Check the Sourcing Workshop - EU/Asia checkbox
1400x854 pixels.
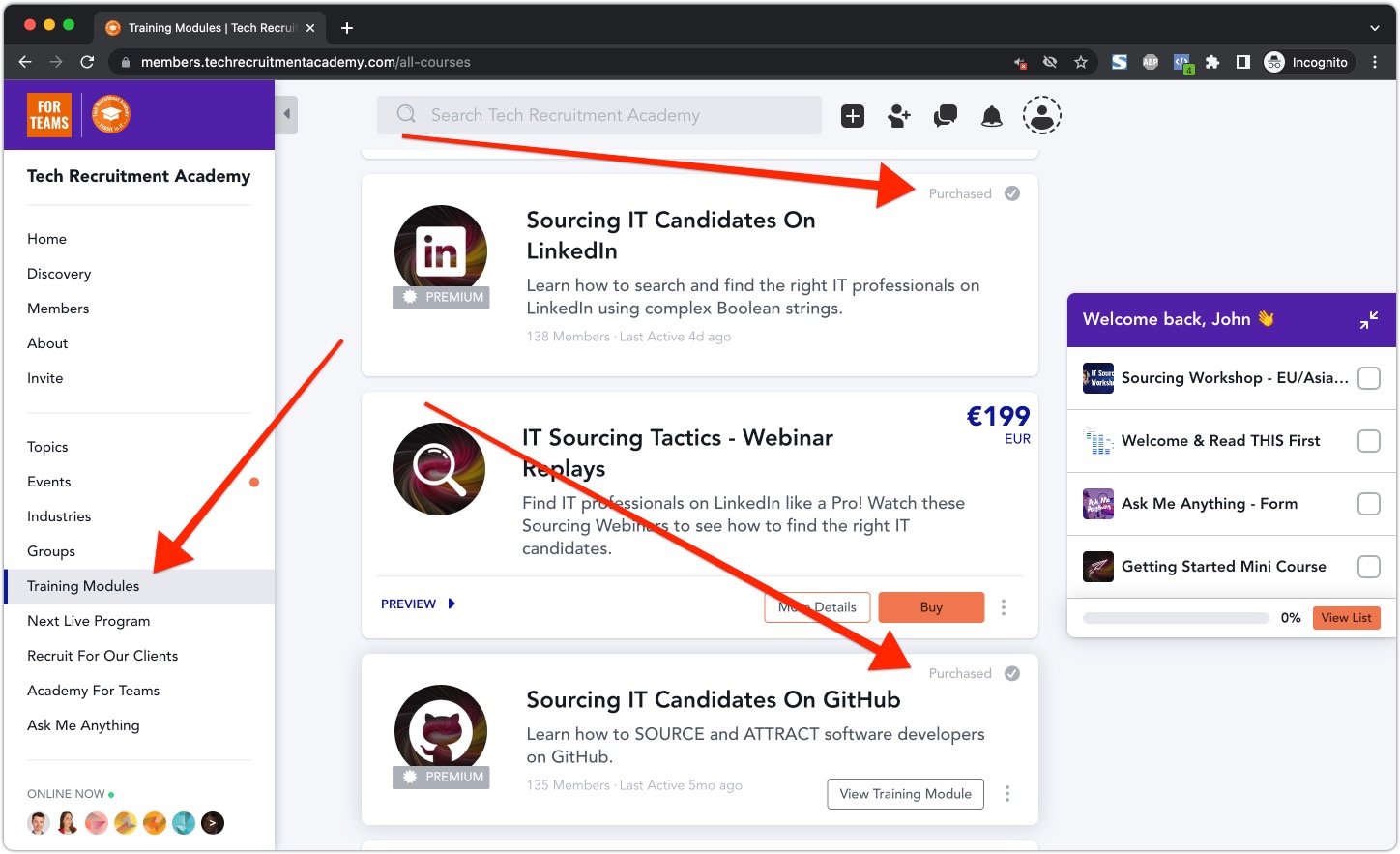(x=1369, y=378)
